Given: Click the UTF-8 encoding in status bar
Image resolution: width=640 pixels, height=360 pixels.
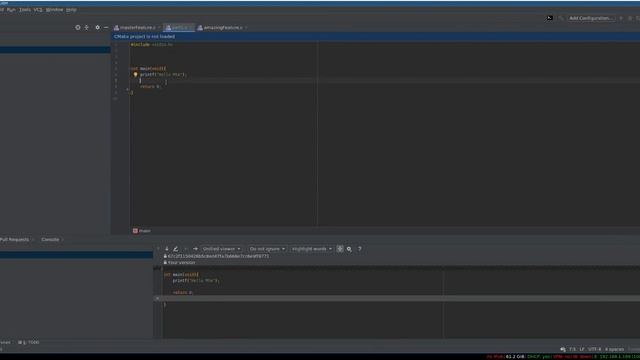Looking at the screenshot, I should [594, 349].
